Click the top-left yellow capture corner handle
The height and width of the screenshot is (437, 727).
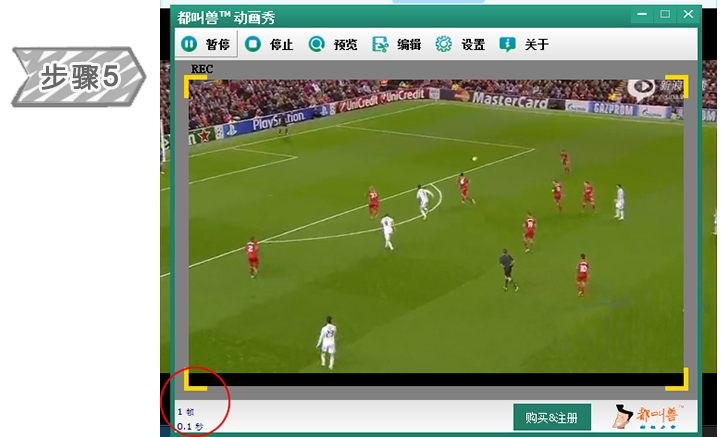194,86
